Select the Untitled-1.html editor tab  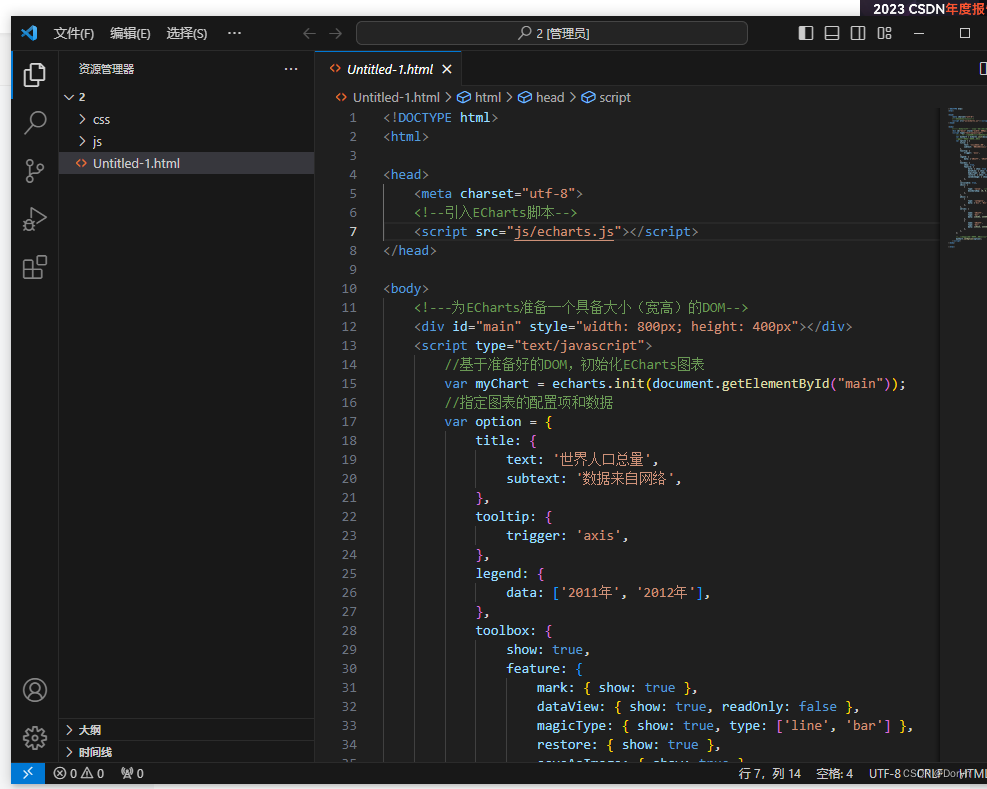[x=388, y=69]
